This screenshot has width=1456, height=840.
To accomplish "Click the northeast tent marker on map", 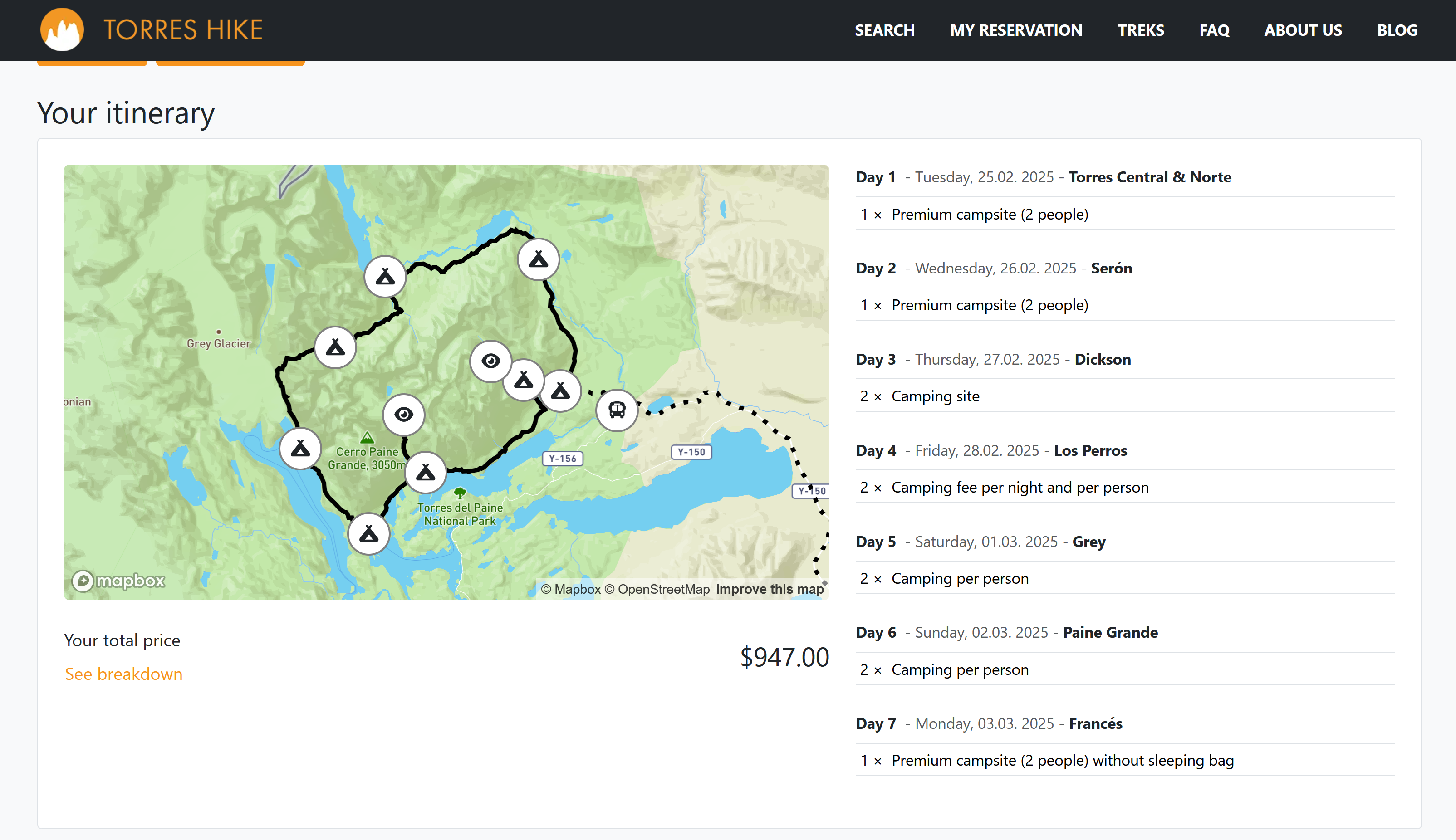I will tap(538, 259).
